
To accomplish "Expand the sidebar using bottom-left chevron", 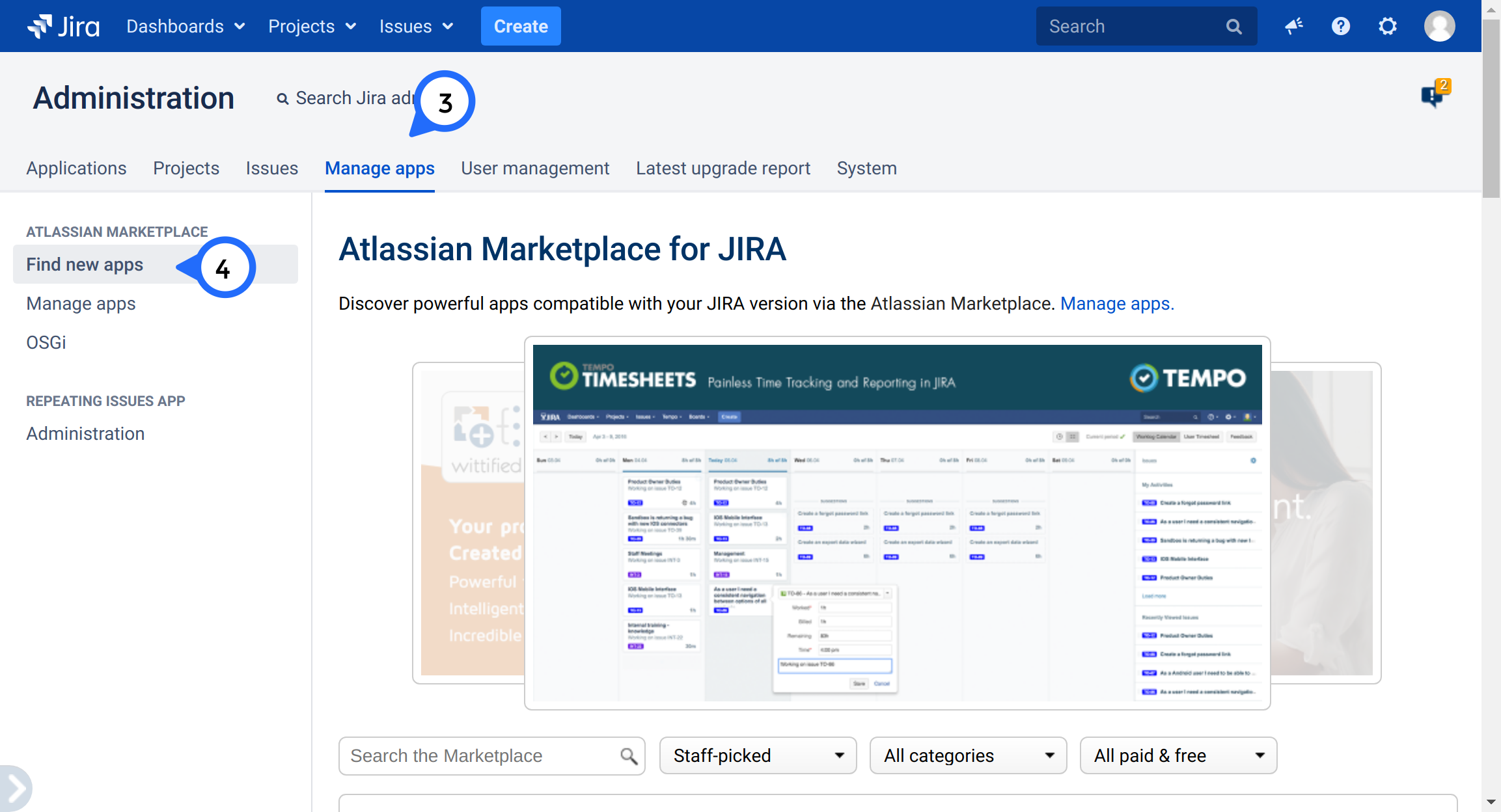I will tap(16, 789).
